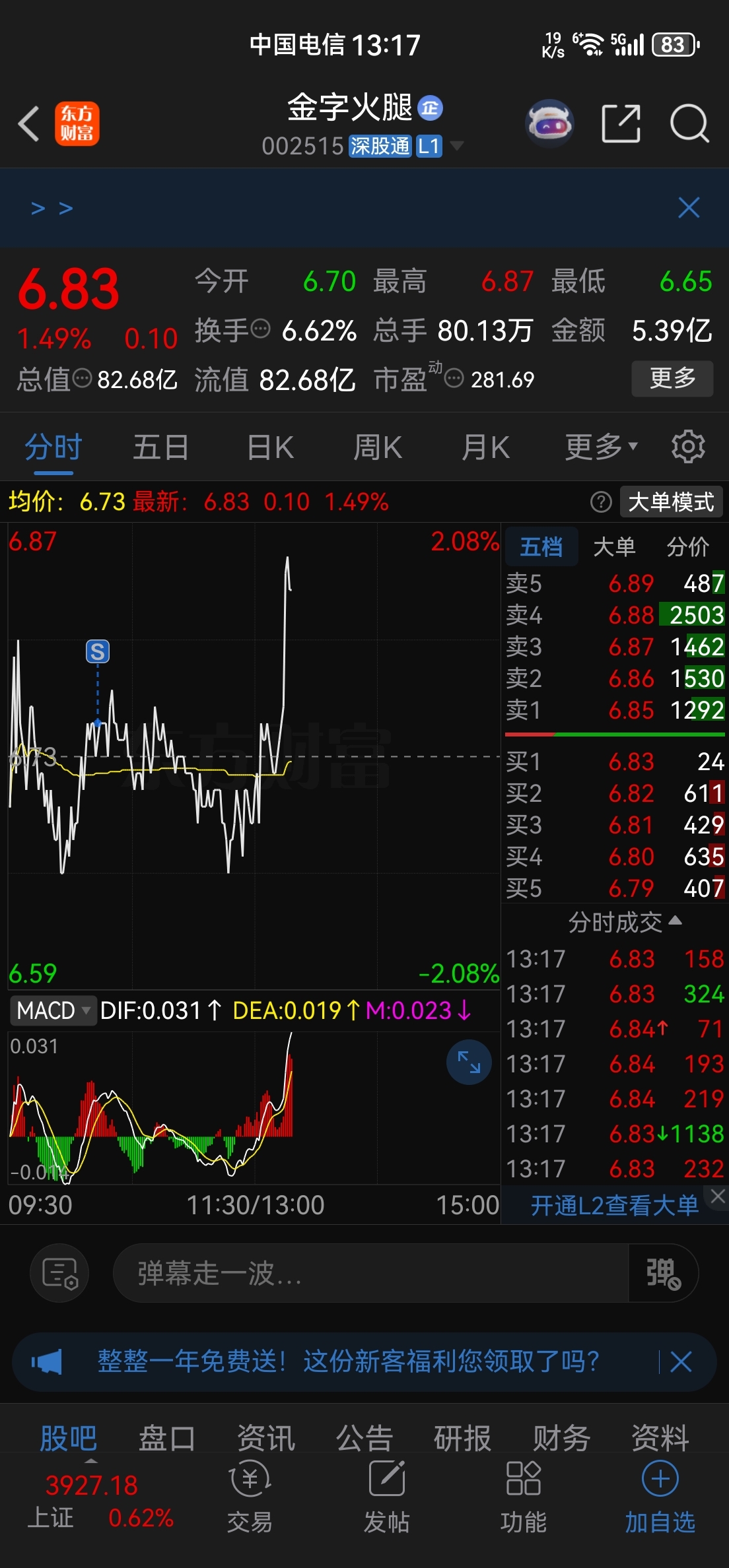The width and height of the screenshot is (729, 1568).
Task: Focus the 弹幕走一波 input field
Action: pyautogui.click(x=371, y=1273)
